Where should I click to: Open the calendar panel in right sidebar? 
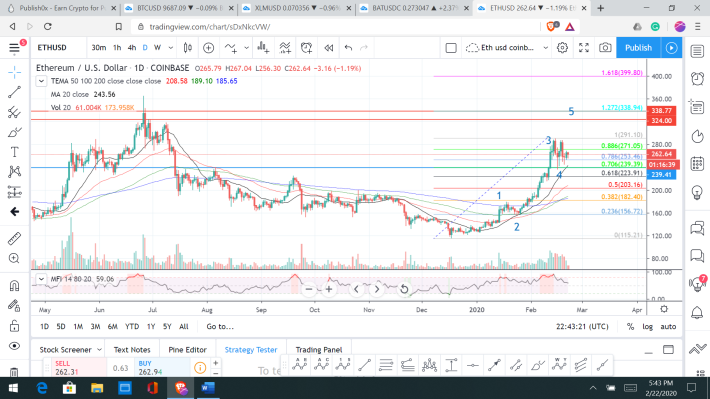click(x=697, y=163)
